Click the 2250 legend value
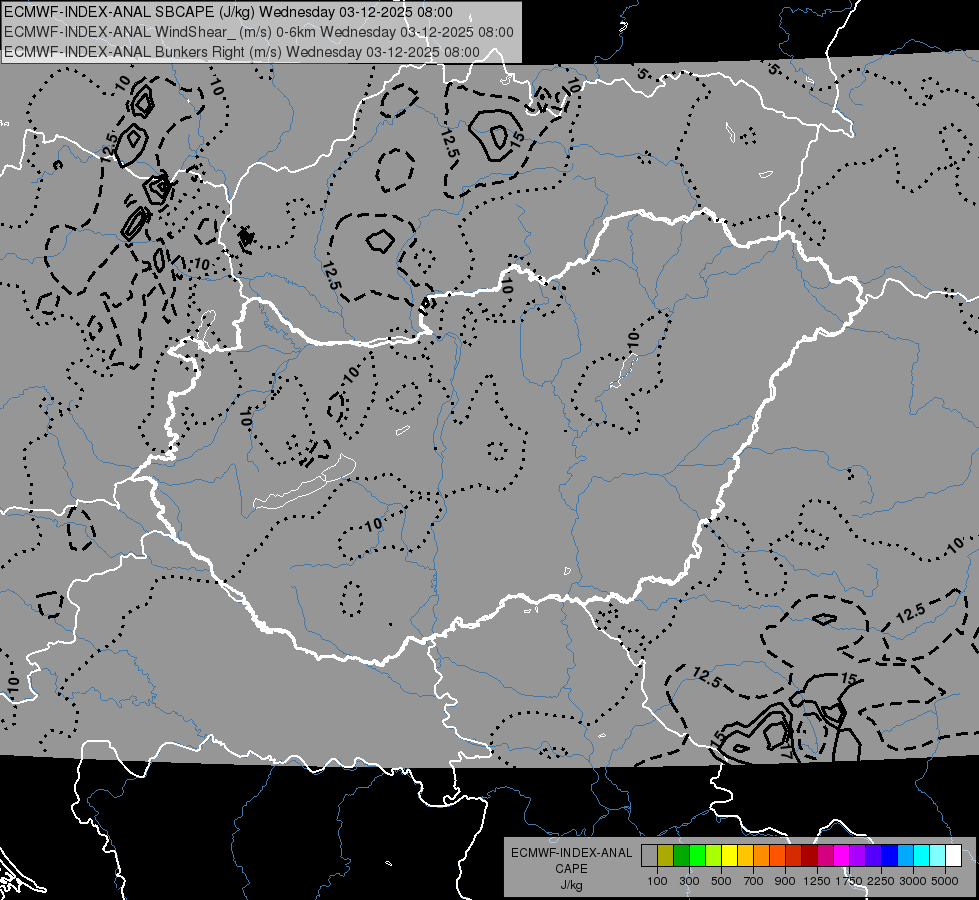This screenshot has width=979, height=900. (881, 881)
